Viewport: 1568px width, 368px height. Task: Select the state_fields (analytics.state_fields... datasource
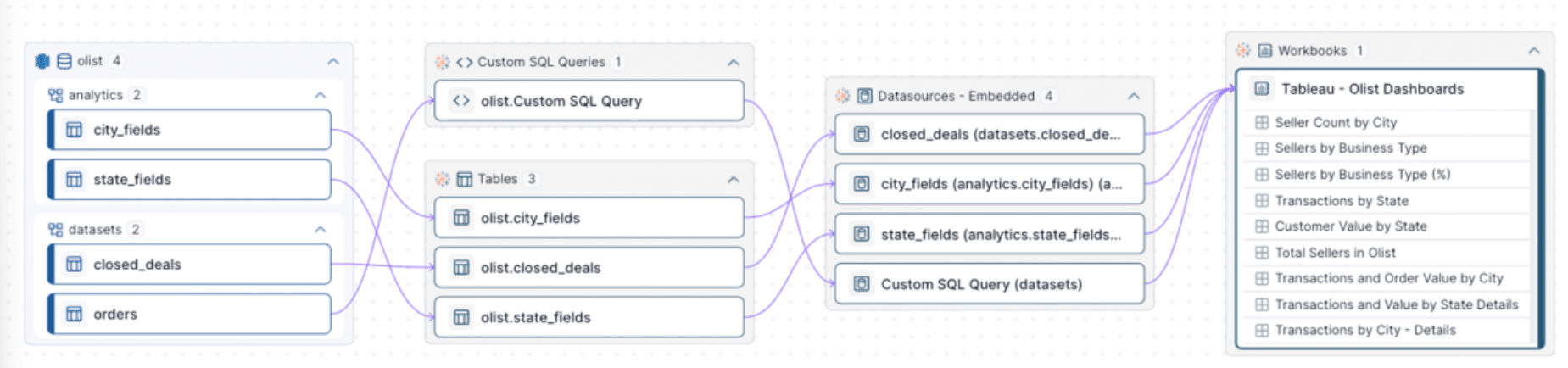coord(990,234)
